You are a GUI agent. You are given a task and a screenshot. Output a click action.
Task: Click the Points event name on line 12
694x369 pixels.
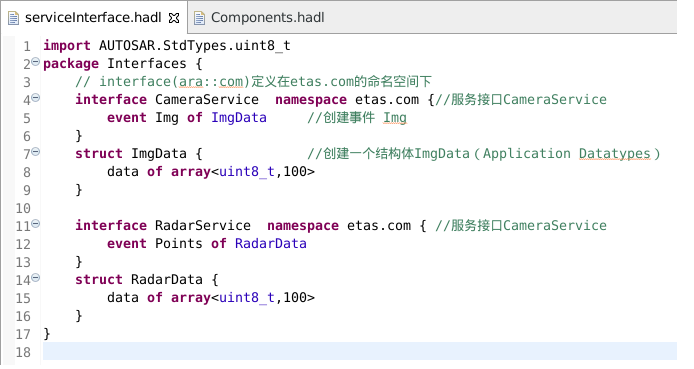(x=179, y=244)
